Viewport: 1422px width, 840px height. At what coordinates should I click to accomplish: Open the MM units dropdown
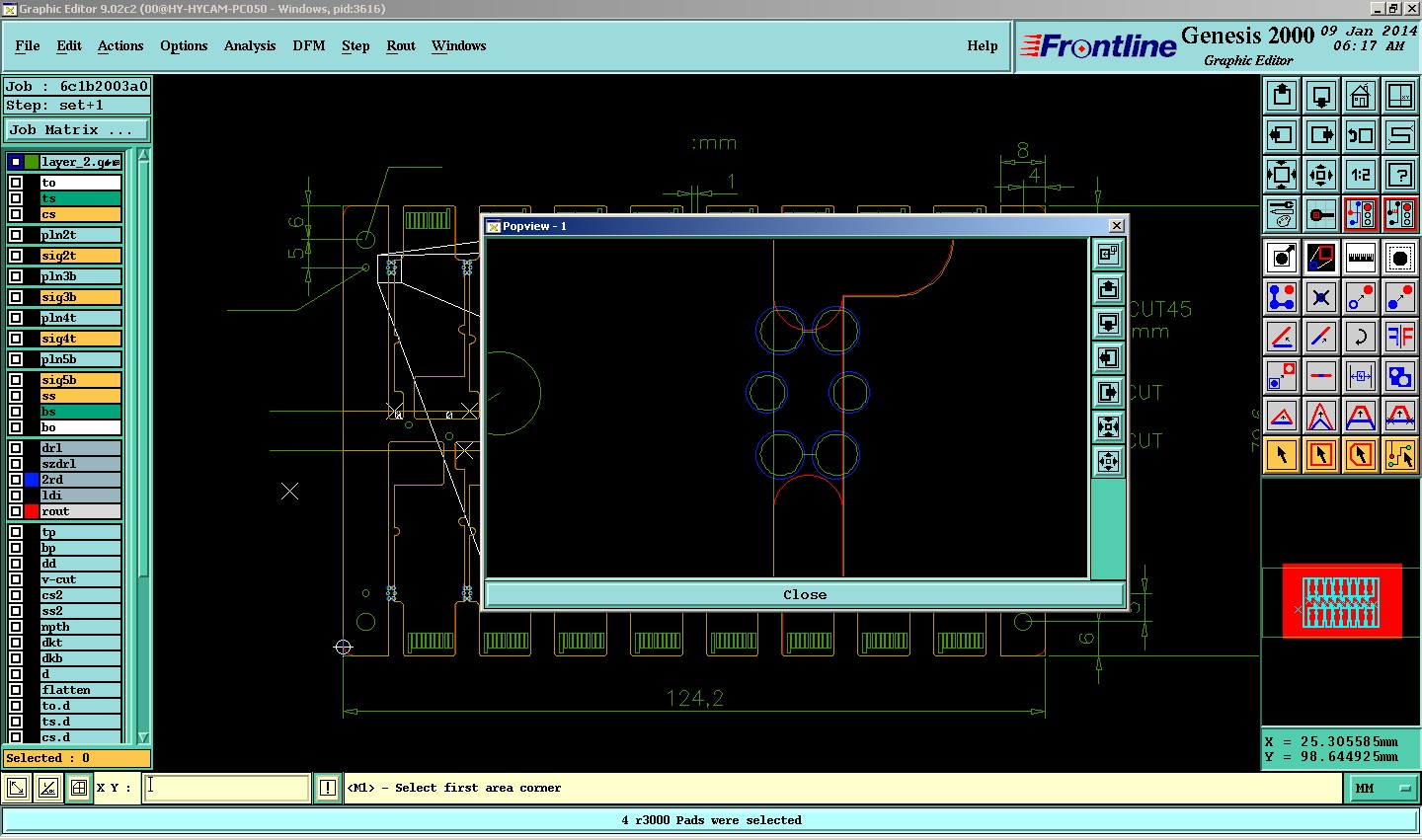[x=1381, y=788]
